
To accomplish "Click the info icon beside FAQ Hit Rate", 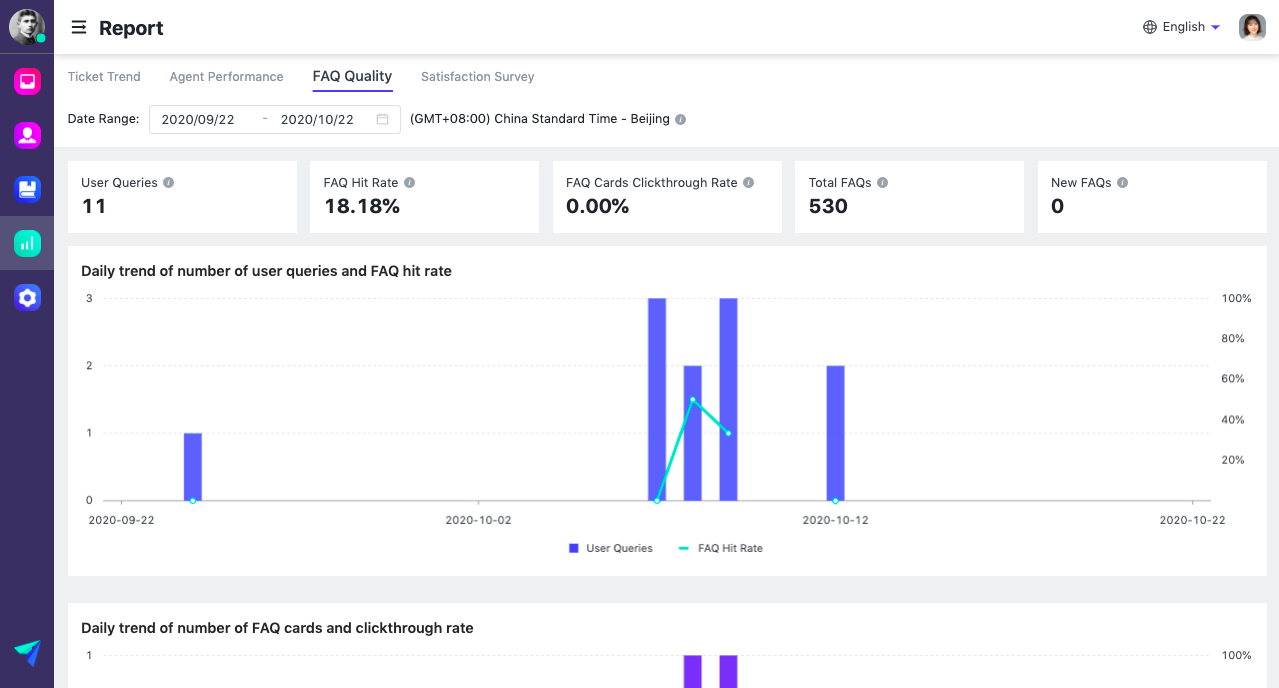I will [410, 183].
